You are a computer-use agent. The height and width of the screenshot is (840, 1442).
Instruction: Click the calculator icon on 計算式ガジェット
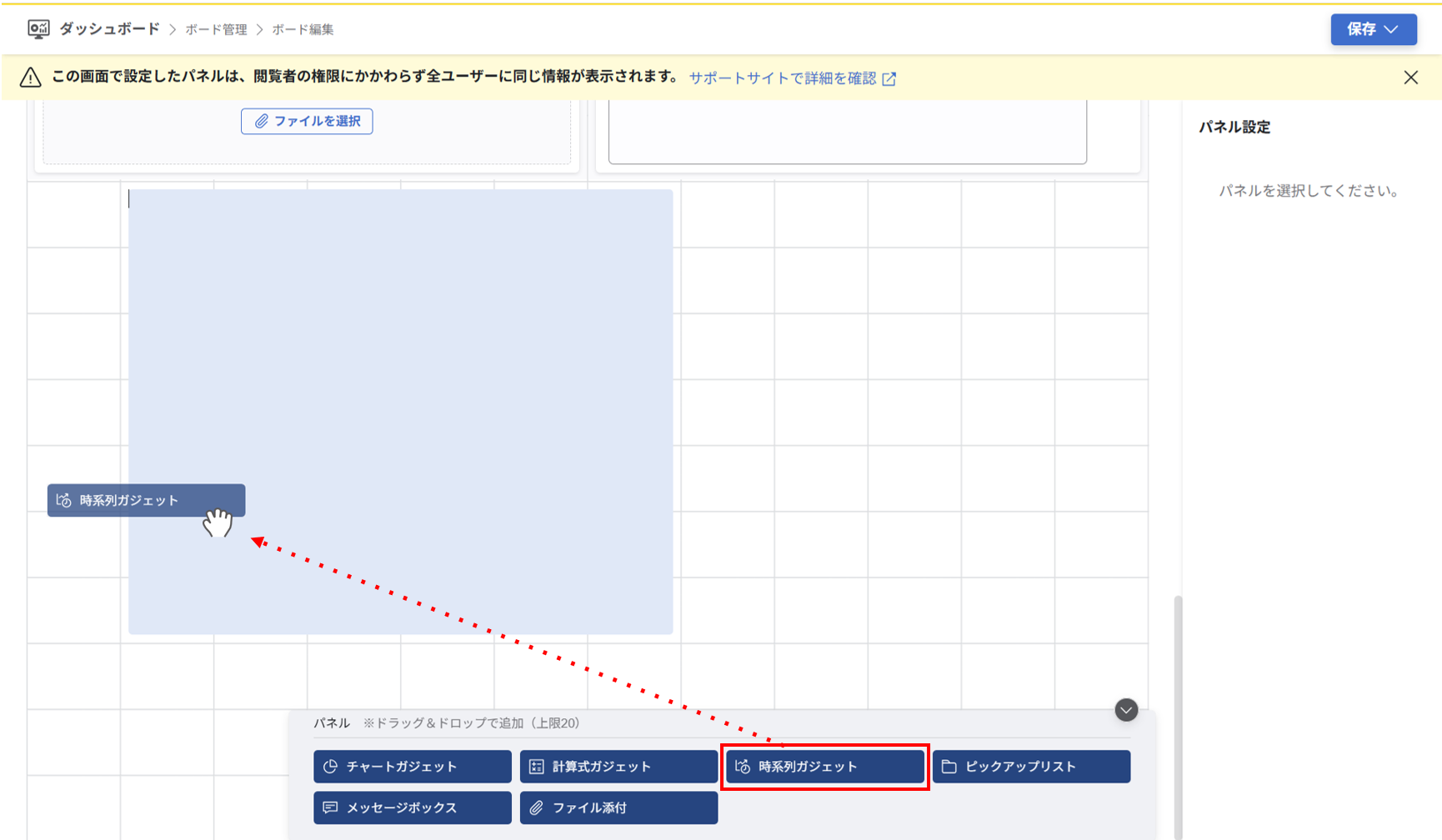(x=538, y=767)
